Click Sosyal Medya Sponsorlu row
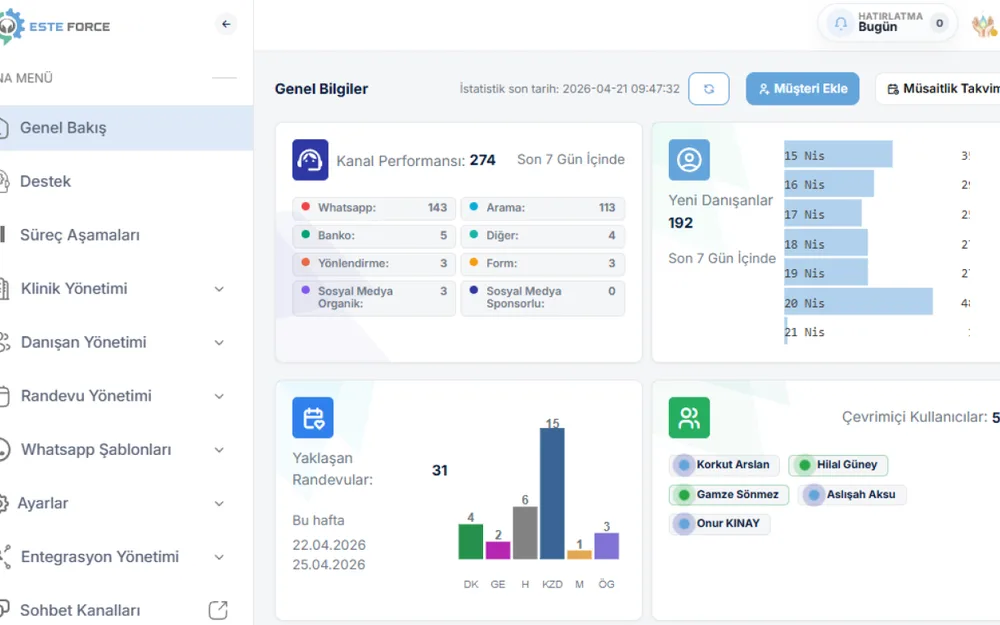 pyautogui.click(x=543, y=298)
